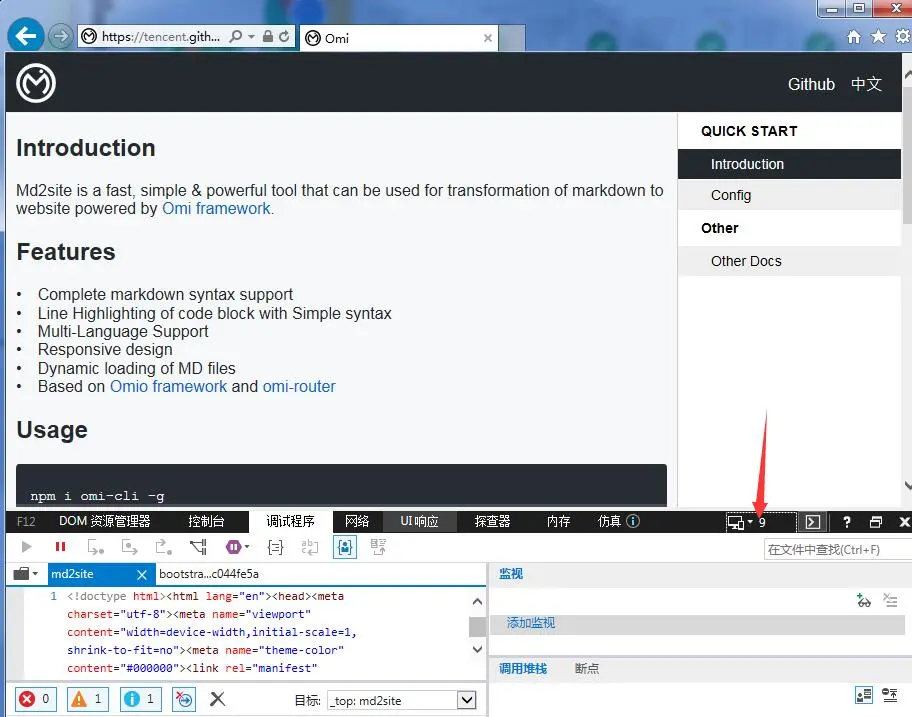
Task: Switch to the 断点 breakpoints tab
Action: coord(586,669)
